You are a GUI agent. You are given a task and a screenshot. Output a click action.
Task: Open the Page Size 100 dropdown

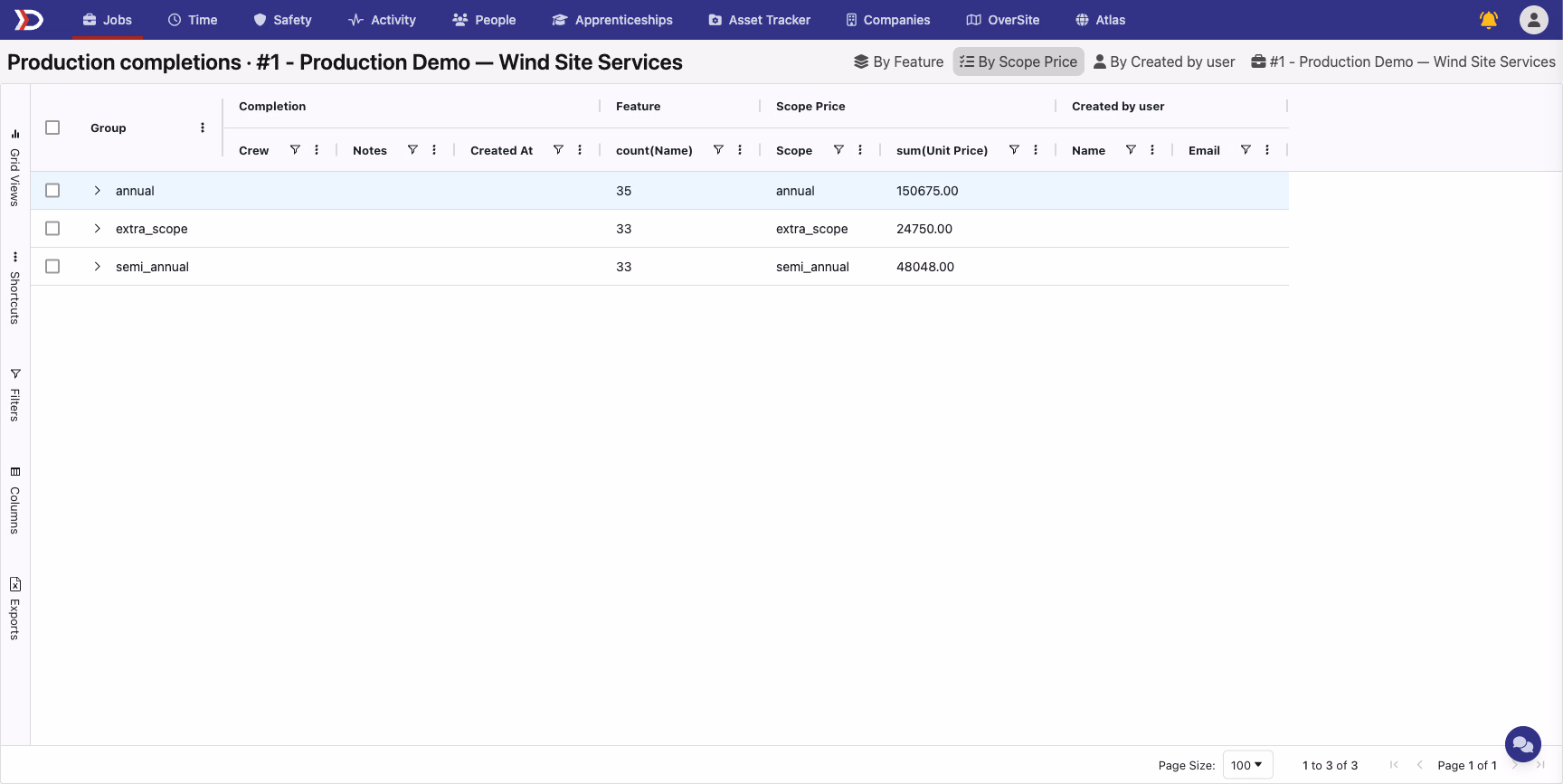click(x=1247, y=765)
